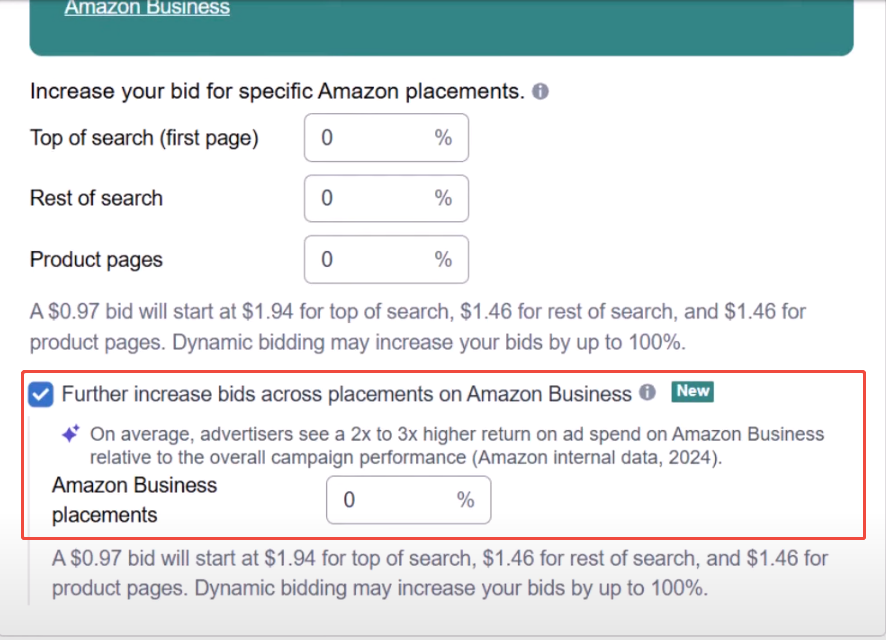The image size is (886, 640).
Task: Uncheck Further increase bids on Amazon Business checkbox
Action: (x=42, y=395)
